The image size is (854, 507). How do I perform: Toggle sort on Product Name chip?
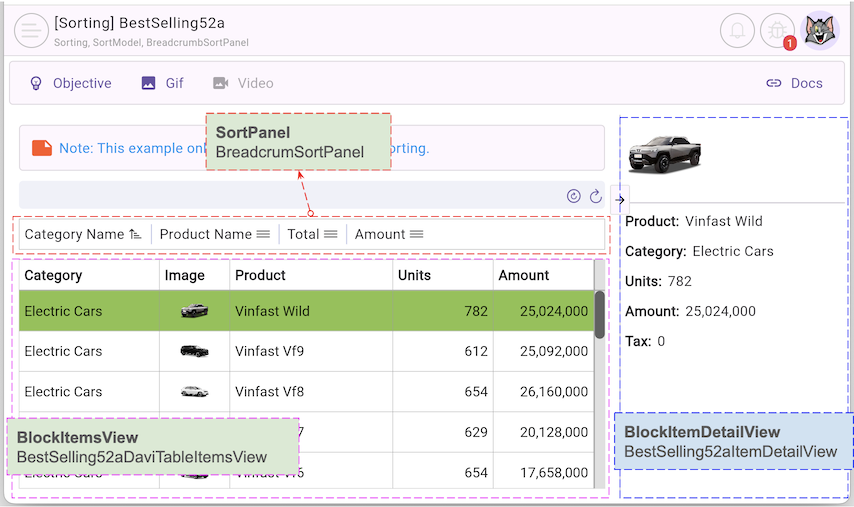click(x=214, y=234)
